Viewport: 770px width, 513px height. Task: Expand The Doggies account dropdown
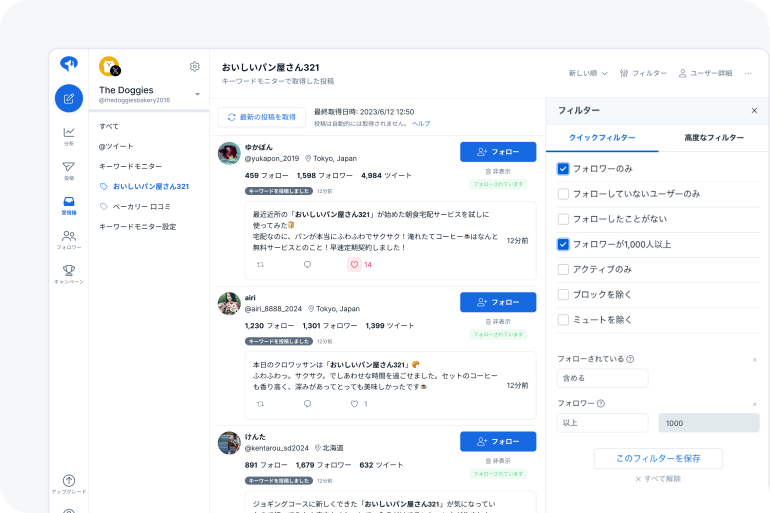coord(197,94)
